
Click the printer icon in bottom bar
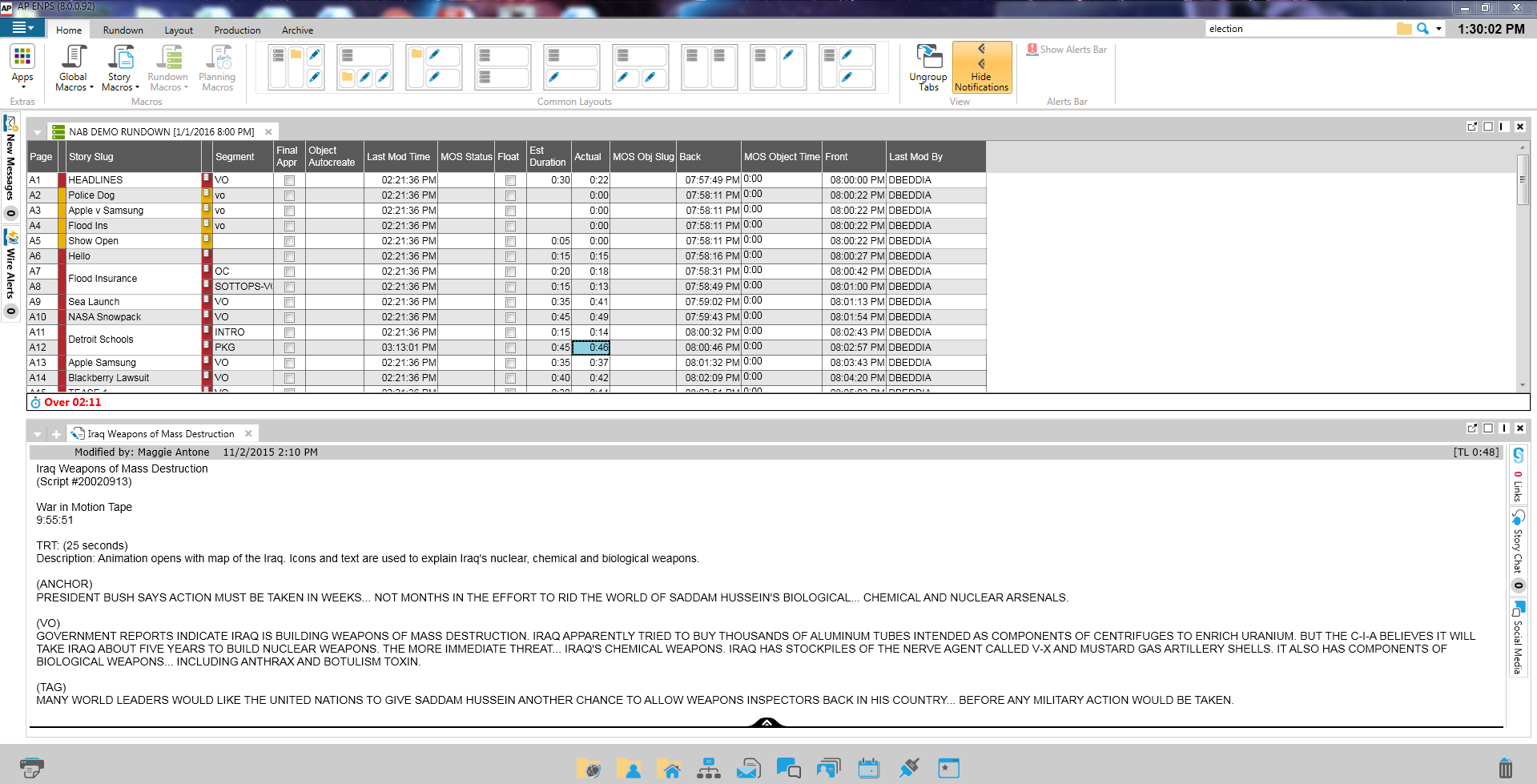(x=32, y=767)
